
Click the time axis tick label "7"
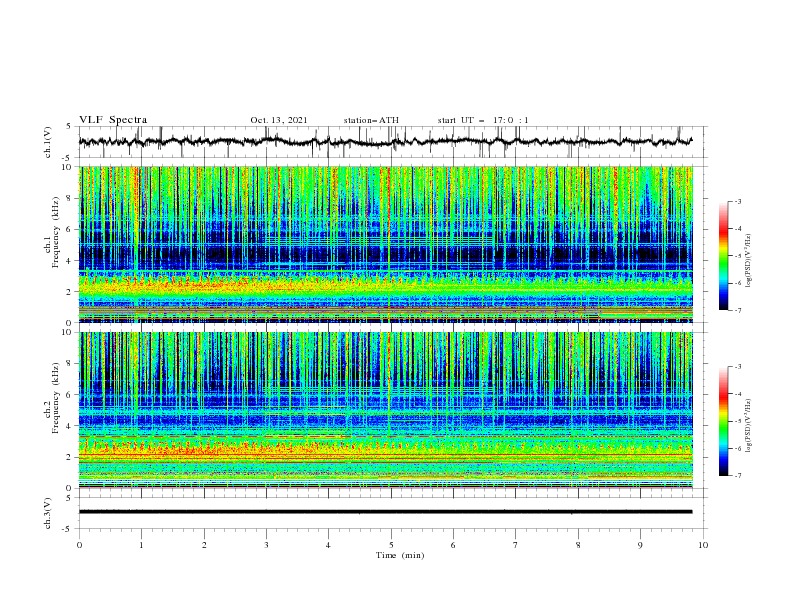[x=516, y=545]
